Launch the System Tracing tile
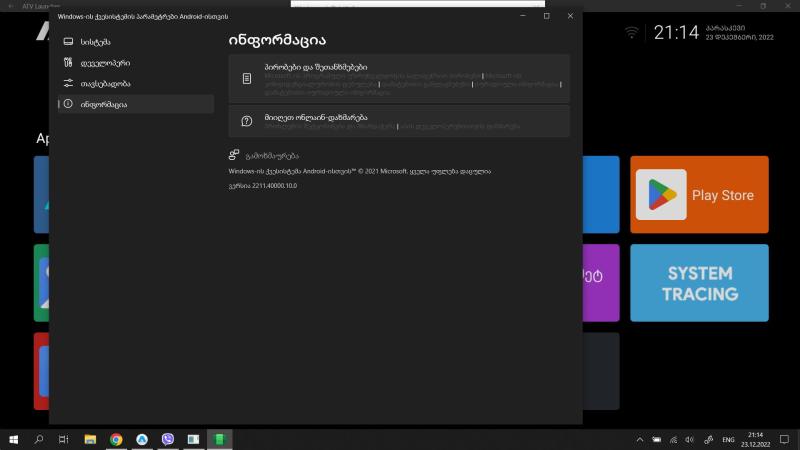 [701, 284]
